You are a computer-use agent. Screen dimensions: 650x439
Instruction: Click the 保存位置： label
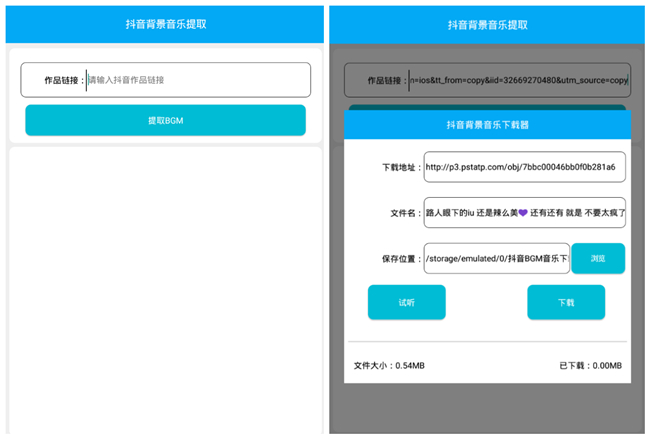tap(401, 259)
